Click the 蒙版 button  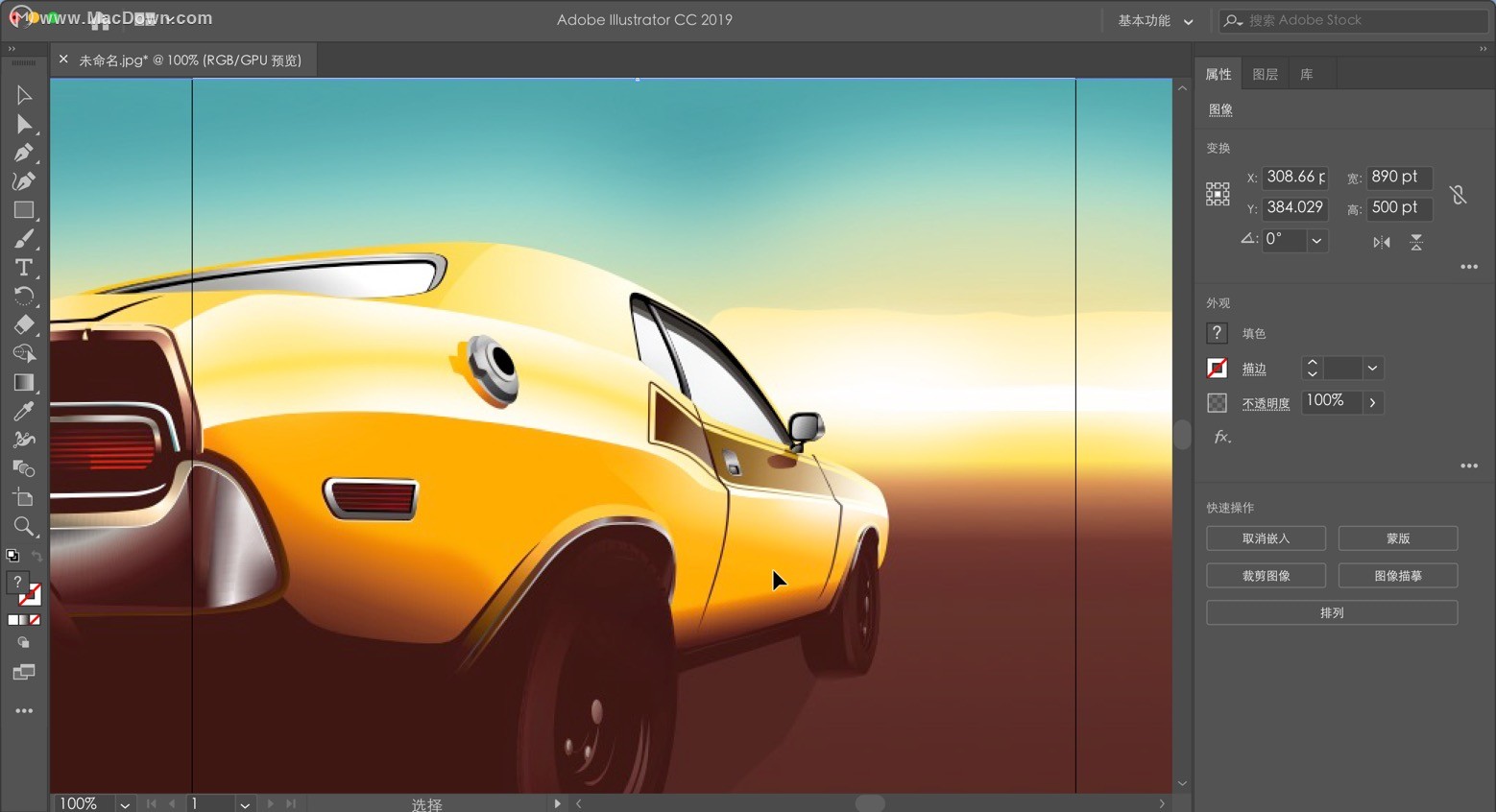pyautogui.click(x=1398, y=538)
